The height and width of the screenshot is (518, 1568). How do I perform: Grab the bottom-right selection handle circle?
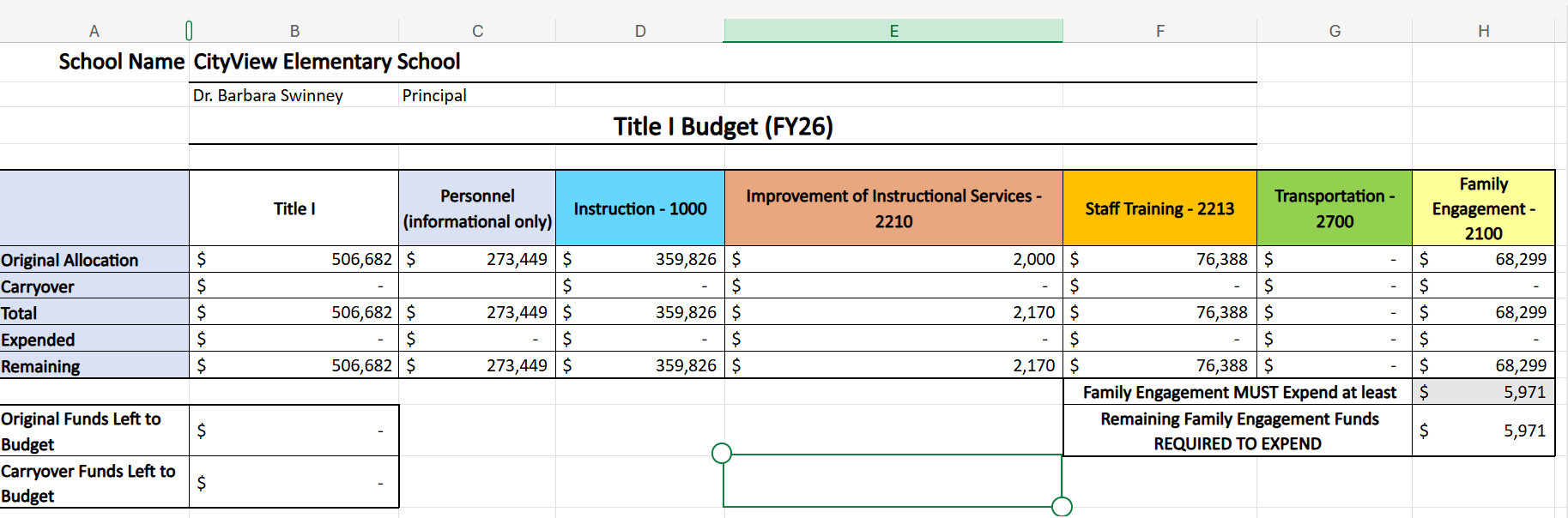point(1062,507)
